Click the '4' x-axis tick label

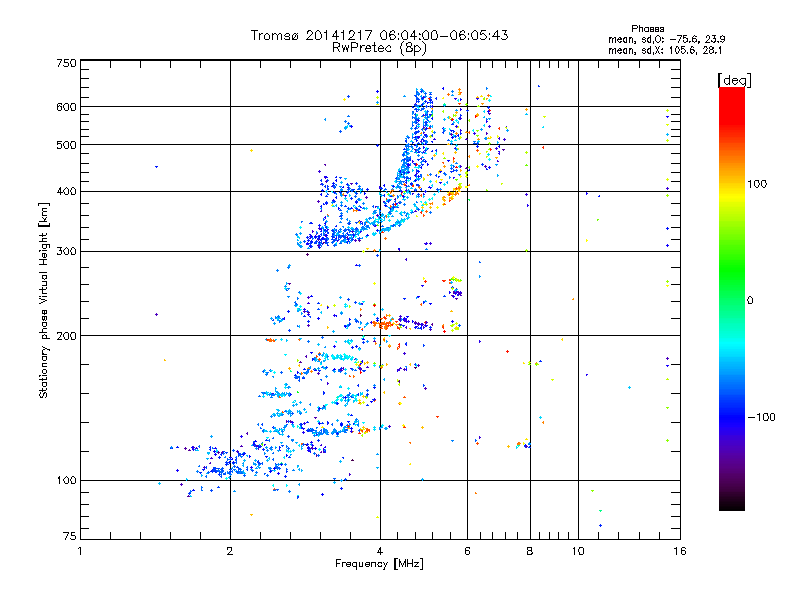[380, 551]
